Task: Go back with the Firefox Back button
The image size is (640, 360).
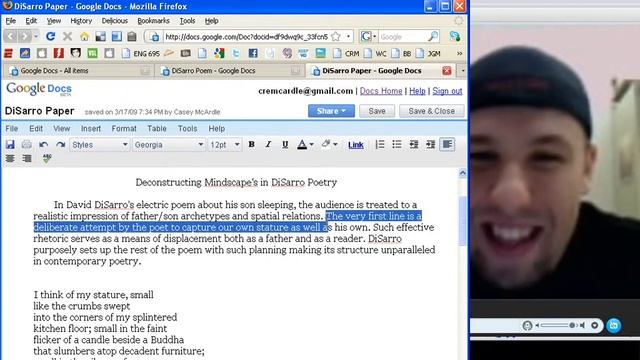Action: coord(11,37)
